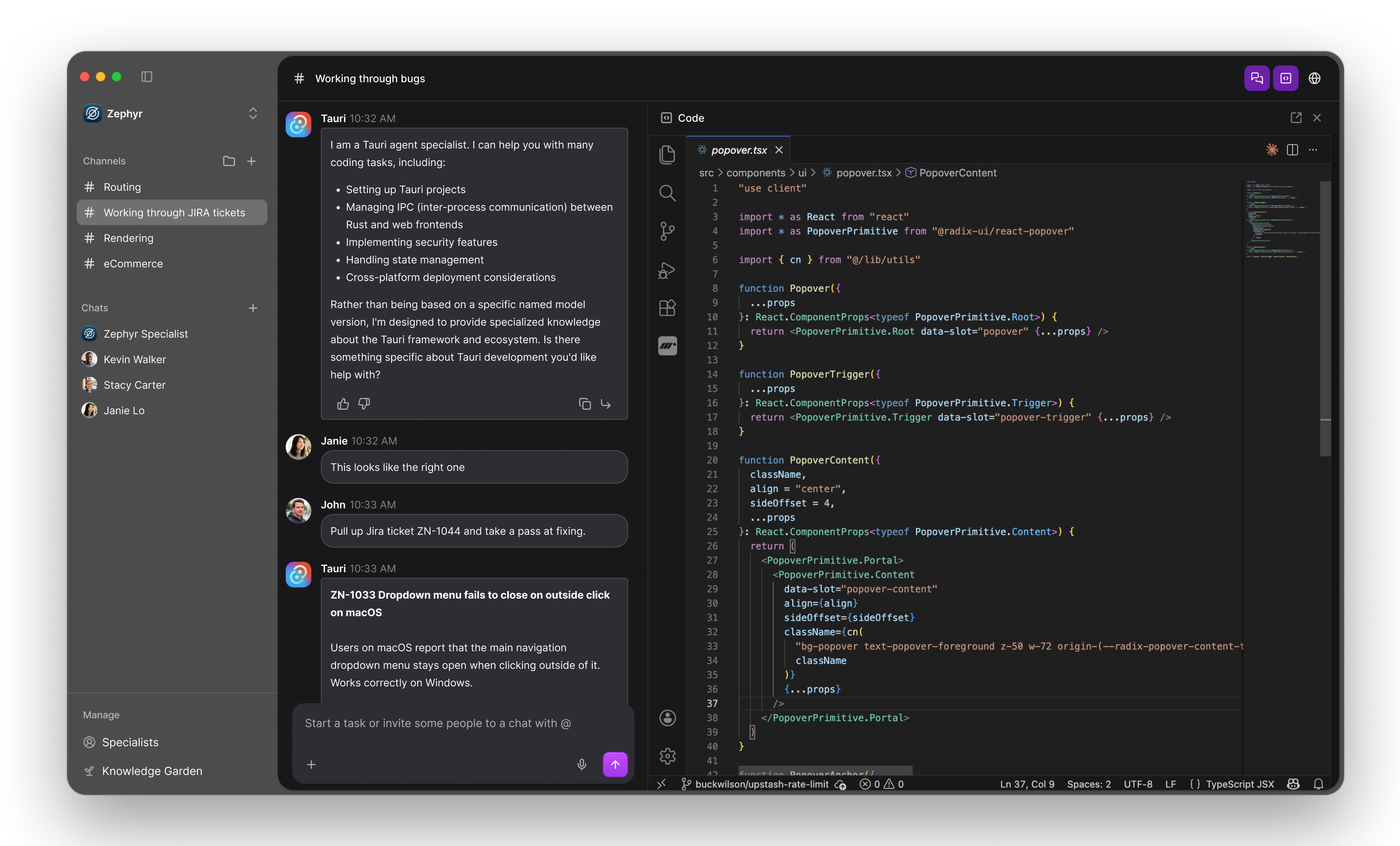
Task: Send the message with the purple arrow button
Action: coord(615,764)
